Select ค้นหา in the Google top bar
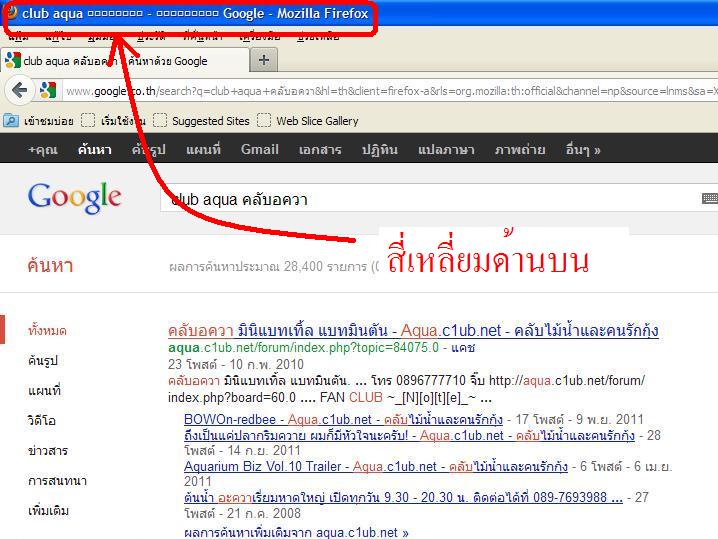 tap(94, 149)
